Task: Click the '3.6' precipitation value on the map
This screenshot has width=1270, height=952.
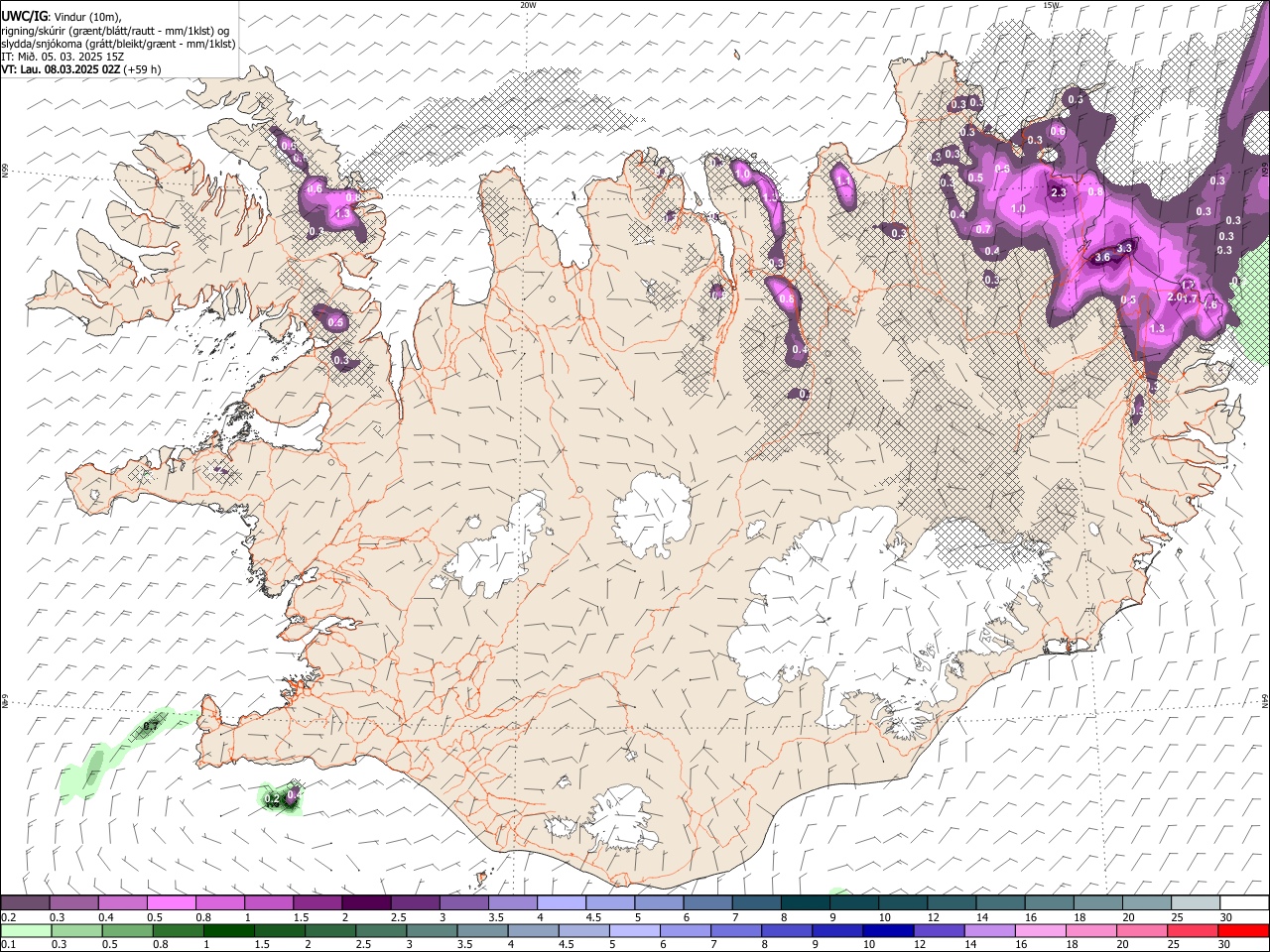Action: click(1101, 258)
